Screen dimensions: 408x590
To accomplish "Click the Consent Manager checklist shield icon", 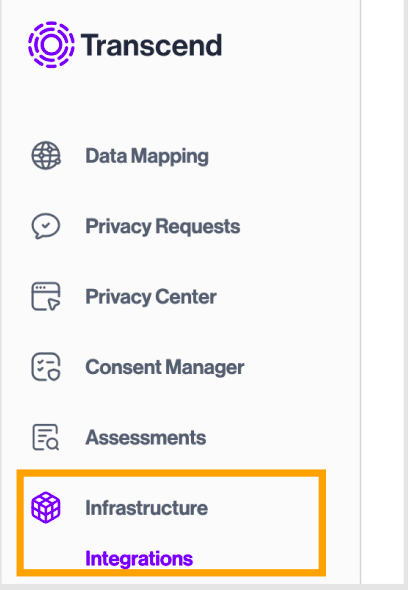I will (46, 367).
